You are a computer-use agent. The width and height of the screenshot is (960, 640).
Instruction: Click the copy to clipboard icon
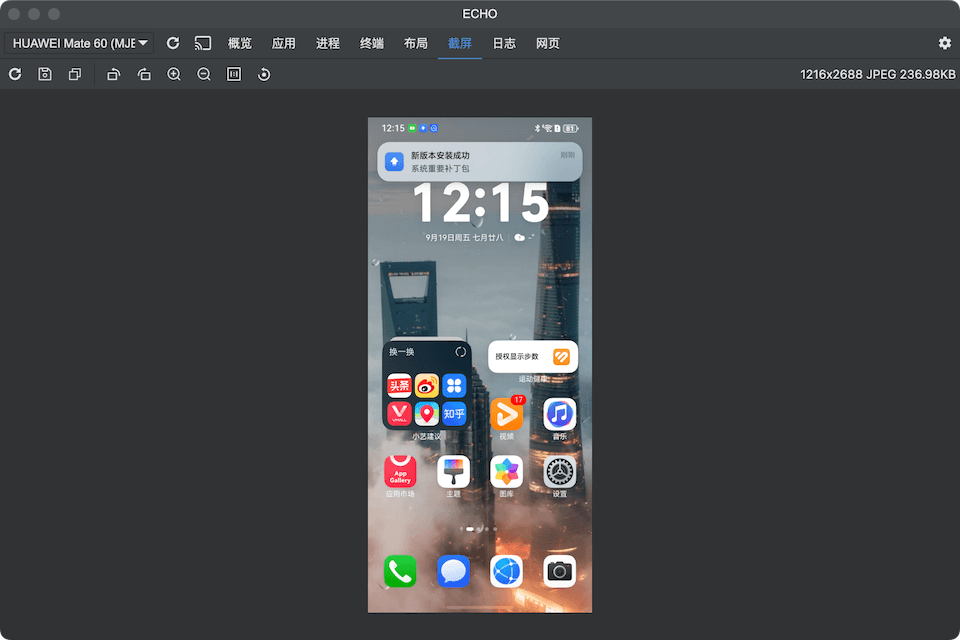pyautogui.click(x=75, y=74)
